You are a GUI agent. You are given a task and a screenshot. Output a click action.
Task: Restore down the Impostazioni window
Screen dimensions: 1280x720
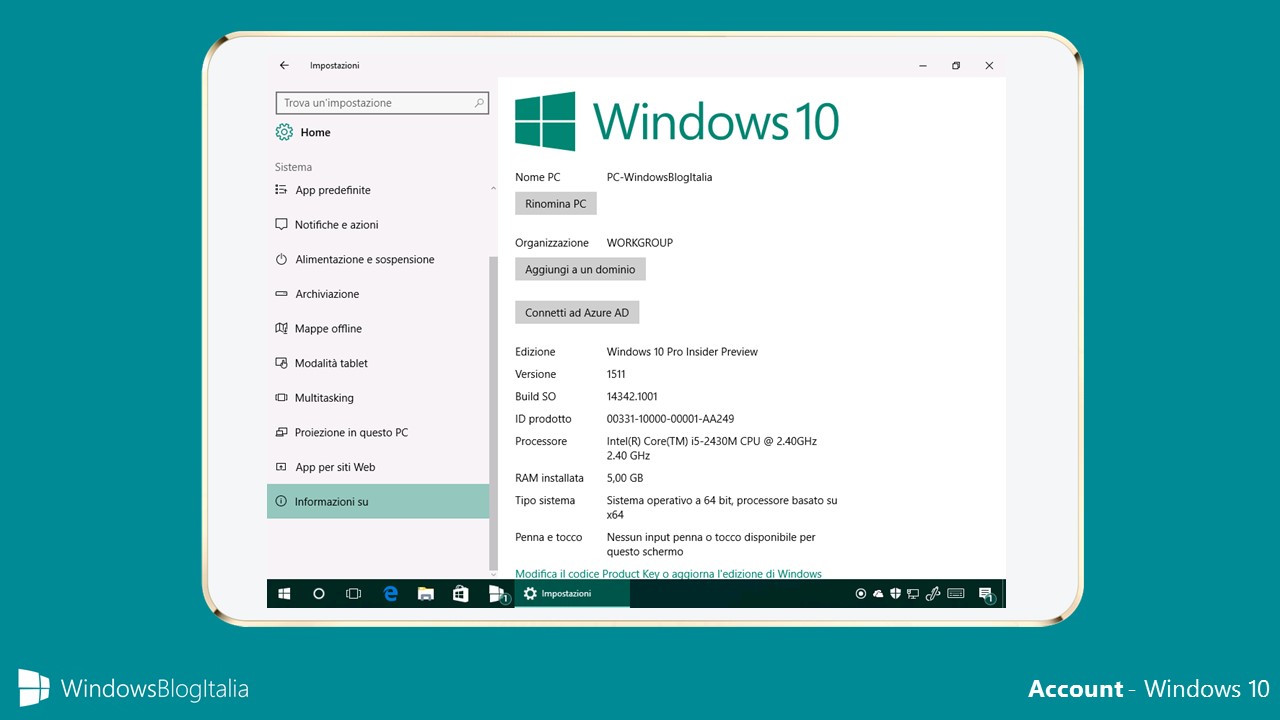(x=956, y=66)
